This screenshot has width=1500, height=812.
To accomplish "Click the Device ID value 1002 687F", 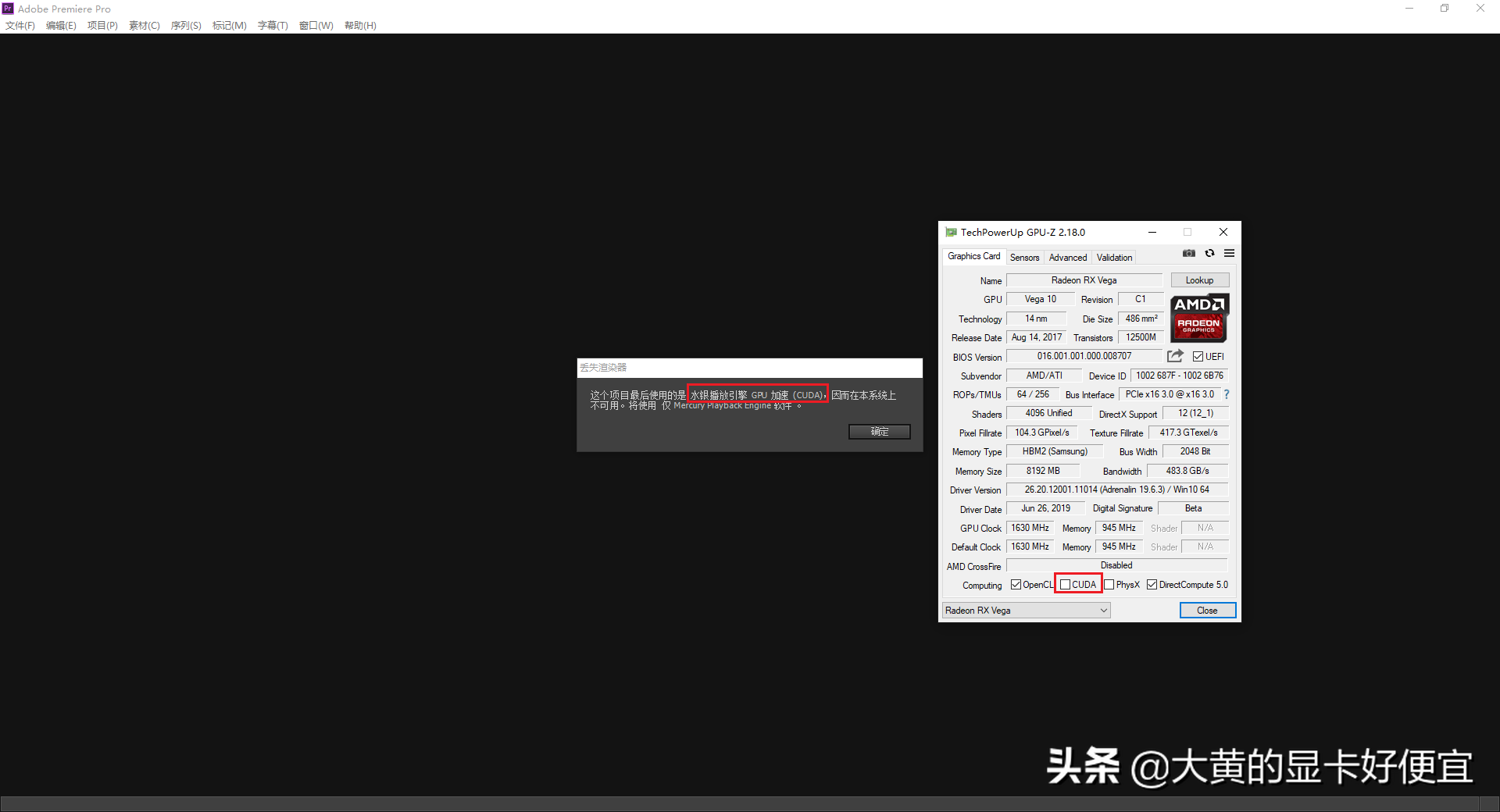I will 1179,376.
